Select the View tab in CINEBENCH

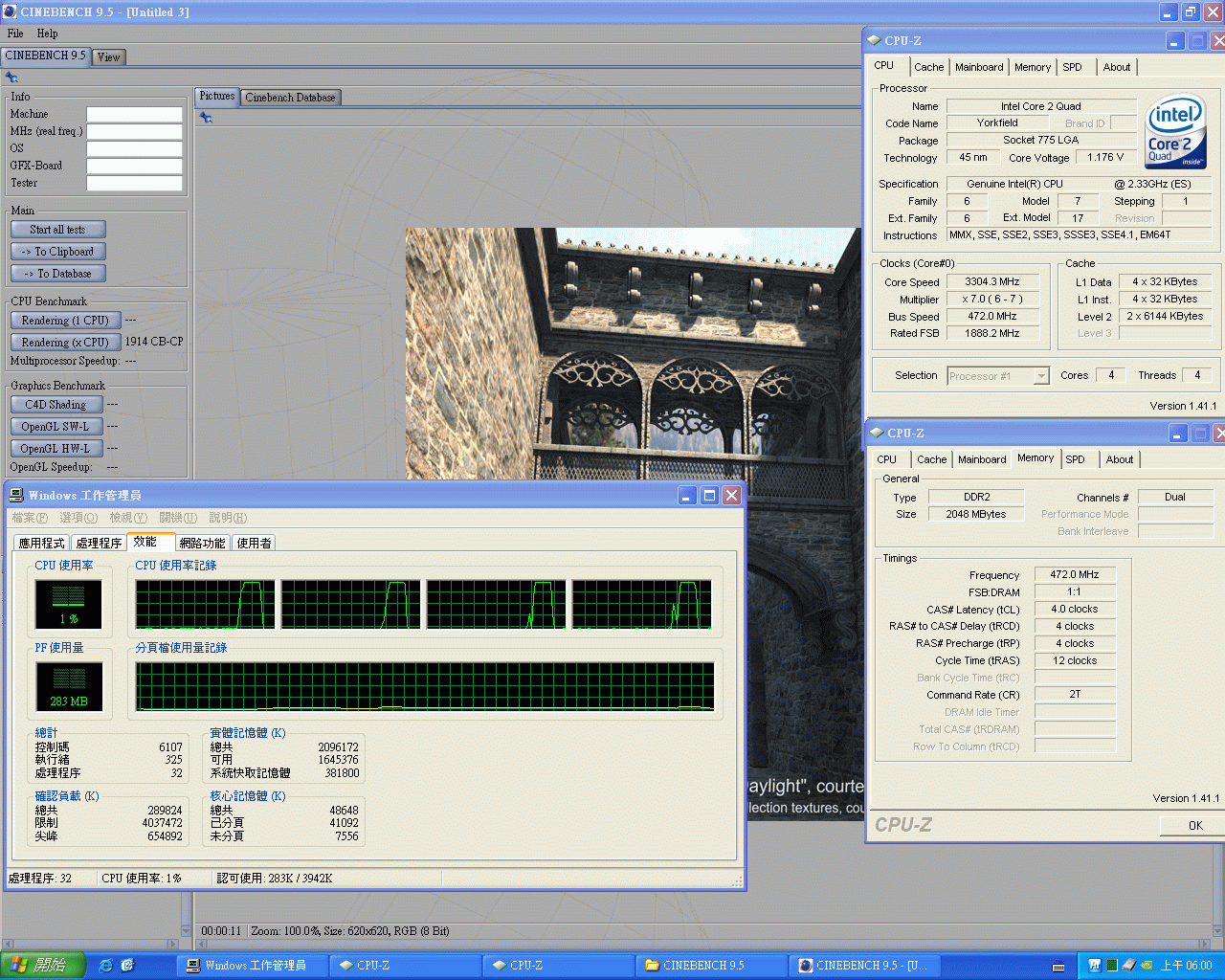point(109,56)
